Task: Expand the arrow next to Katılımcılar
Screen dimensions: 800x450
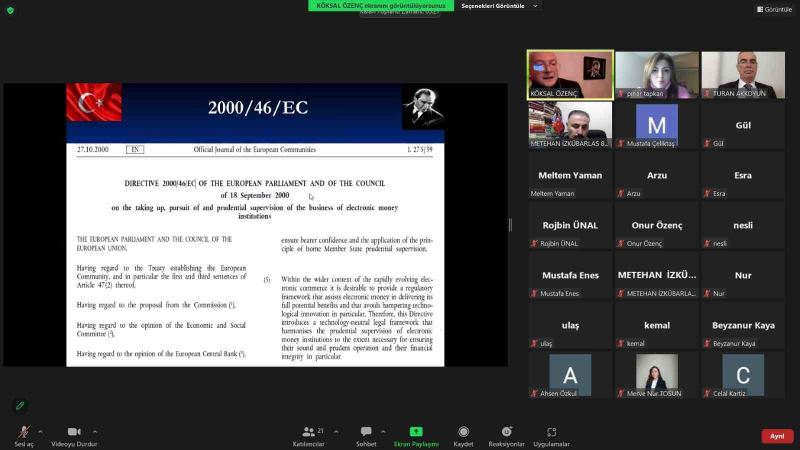Action: click(335, 432)
